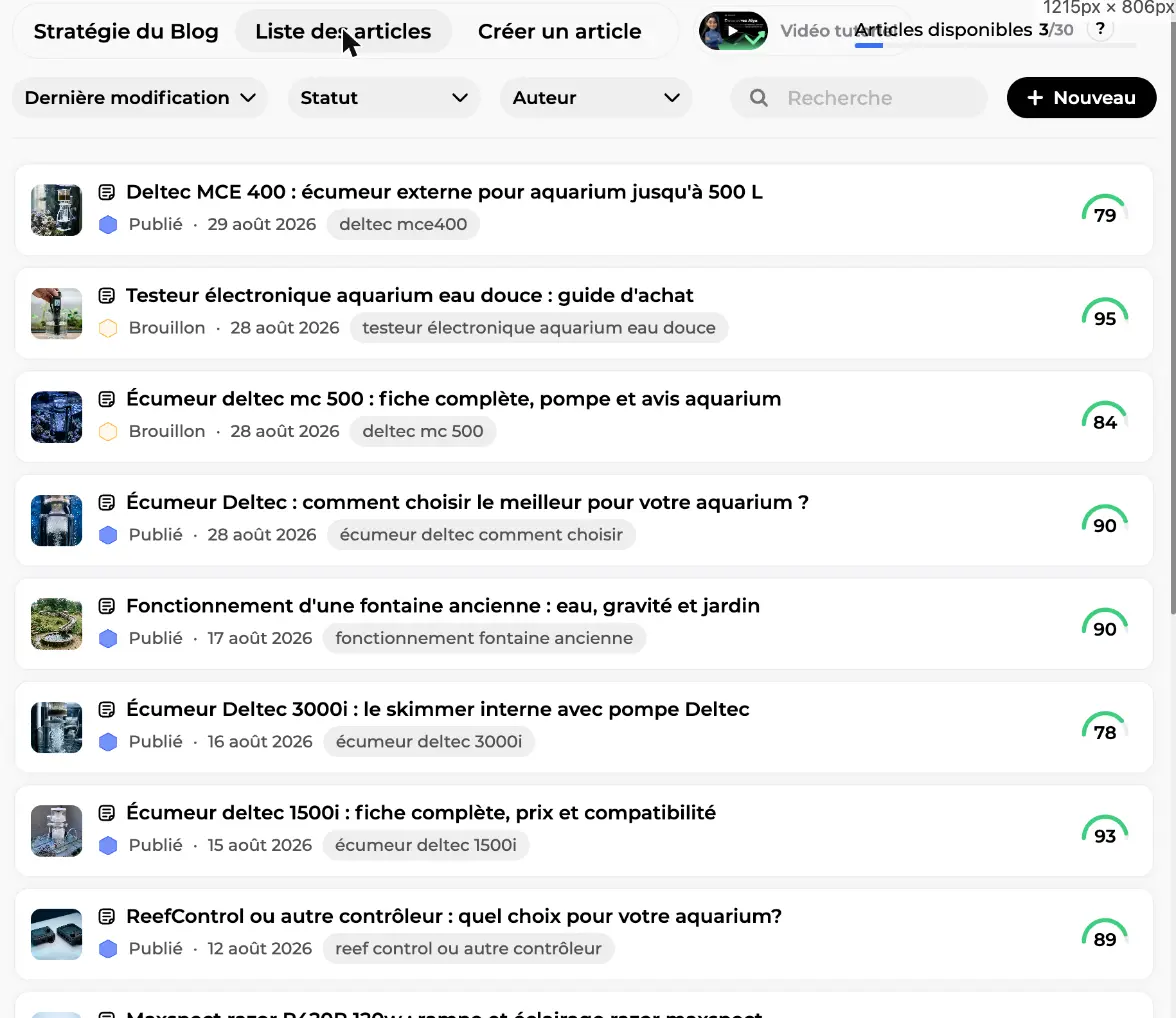Click Publié status icon of ReefControl article

[x=108, y=949]
